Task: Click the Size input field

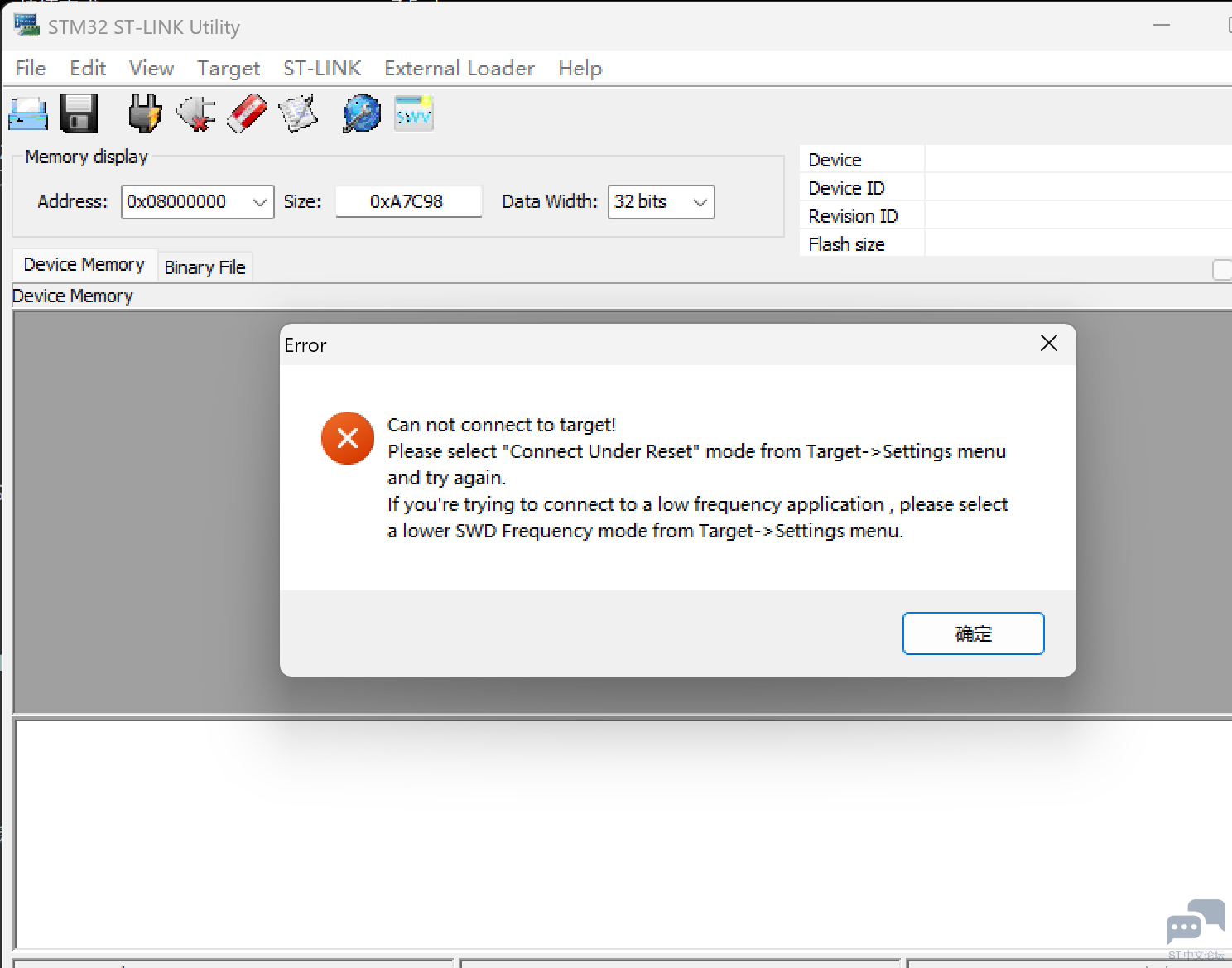Action: 408,201
